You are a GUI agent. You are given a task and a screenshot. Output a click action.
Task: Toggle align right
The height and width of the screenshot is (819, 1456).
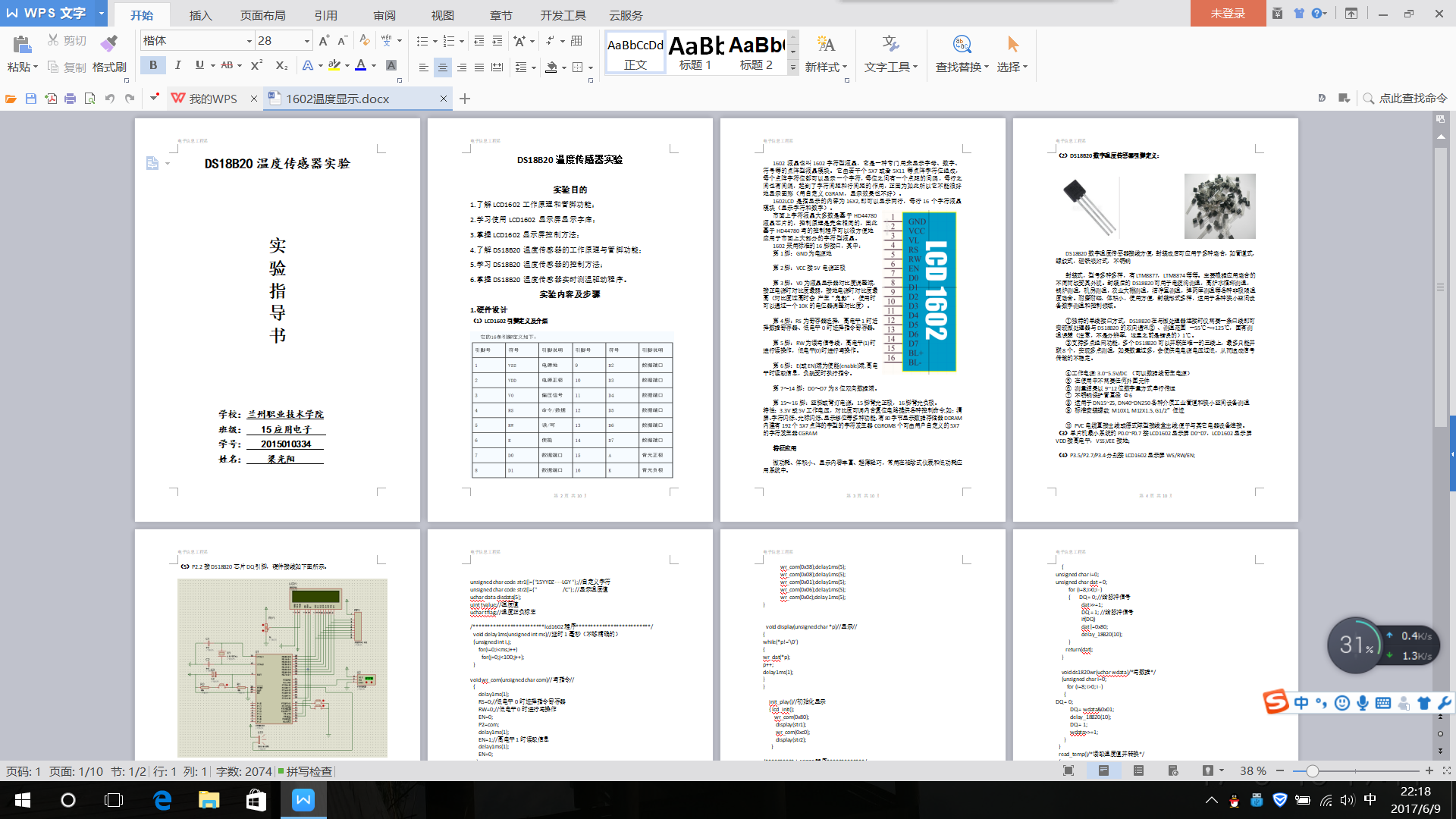(461, 67)
